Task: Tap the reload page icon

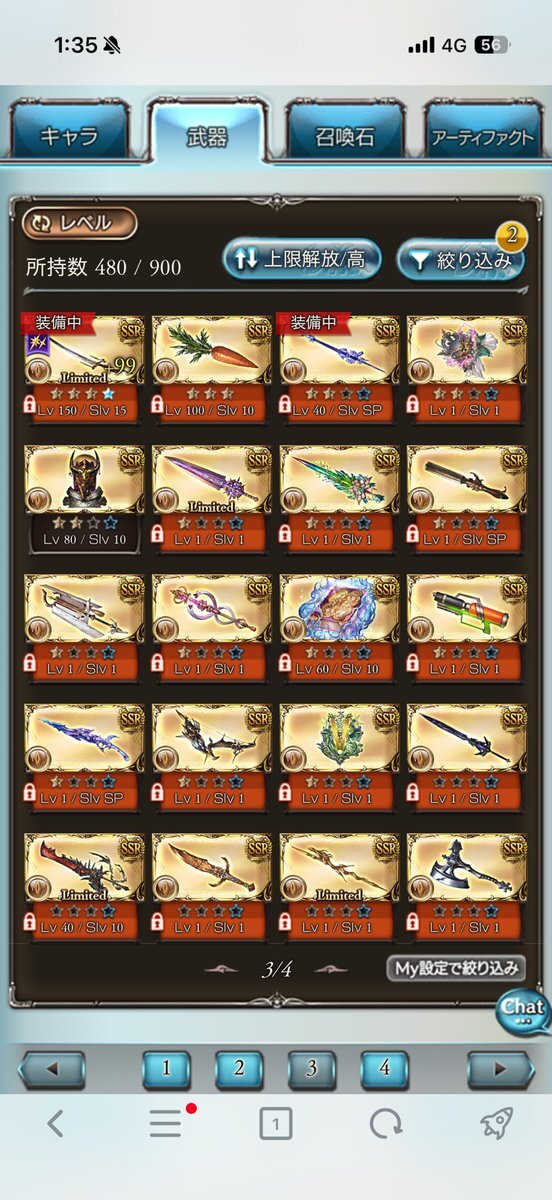Action: click(x=385, y=1124)
